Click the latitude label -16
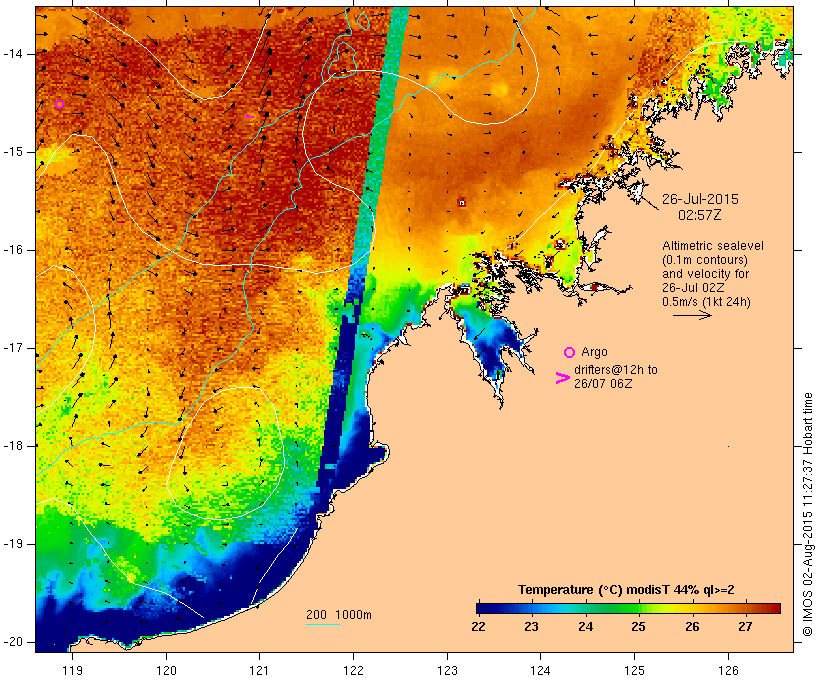 [x=12, y=250]
